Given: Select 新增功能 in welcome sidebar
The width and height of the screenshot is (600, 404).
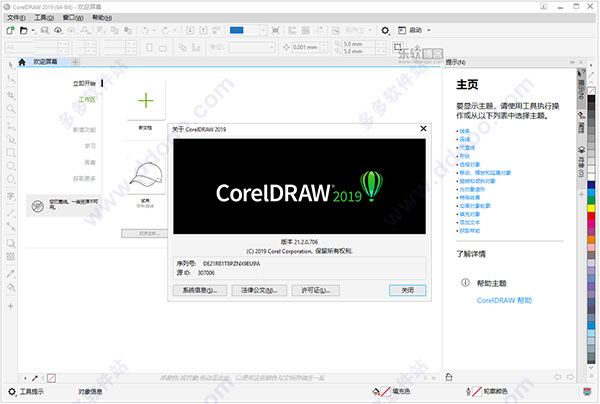Looking at the screenshot, I should pos(84,130).
